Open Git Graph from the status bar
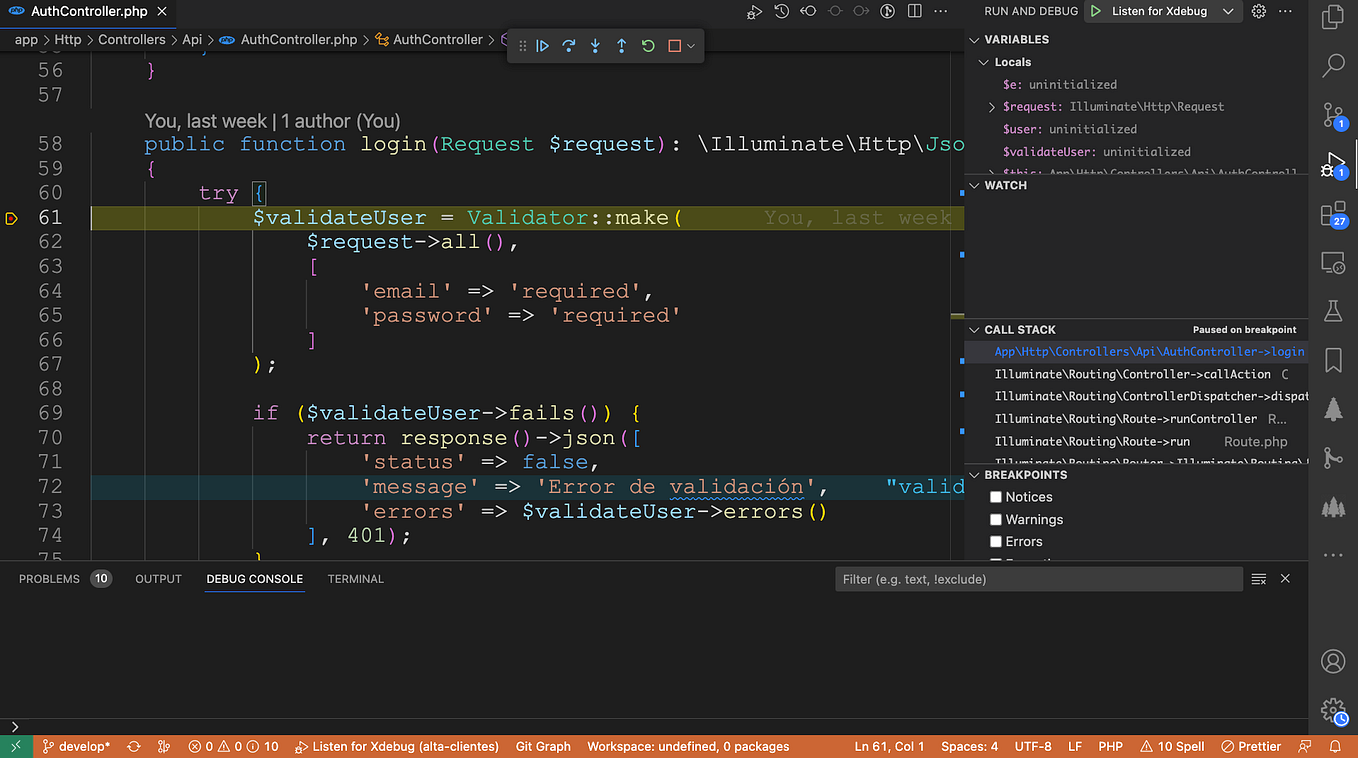 pyautogui.click(x=543, y=746)
